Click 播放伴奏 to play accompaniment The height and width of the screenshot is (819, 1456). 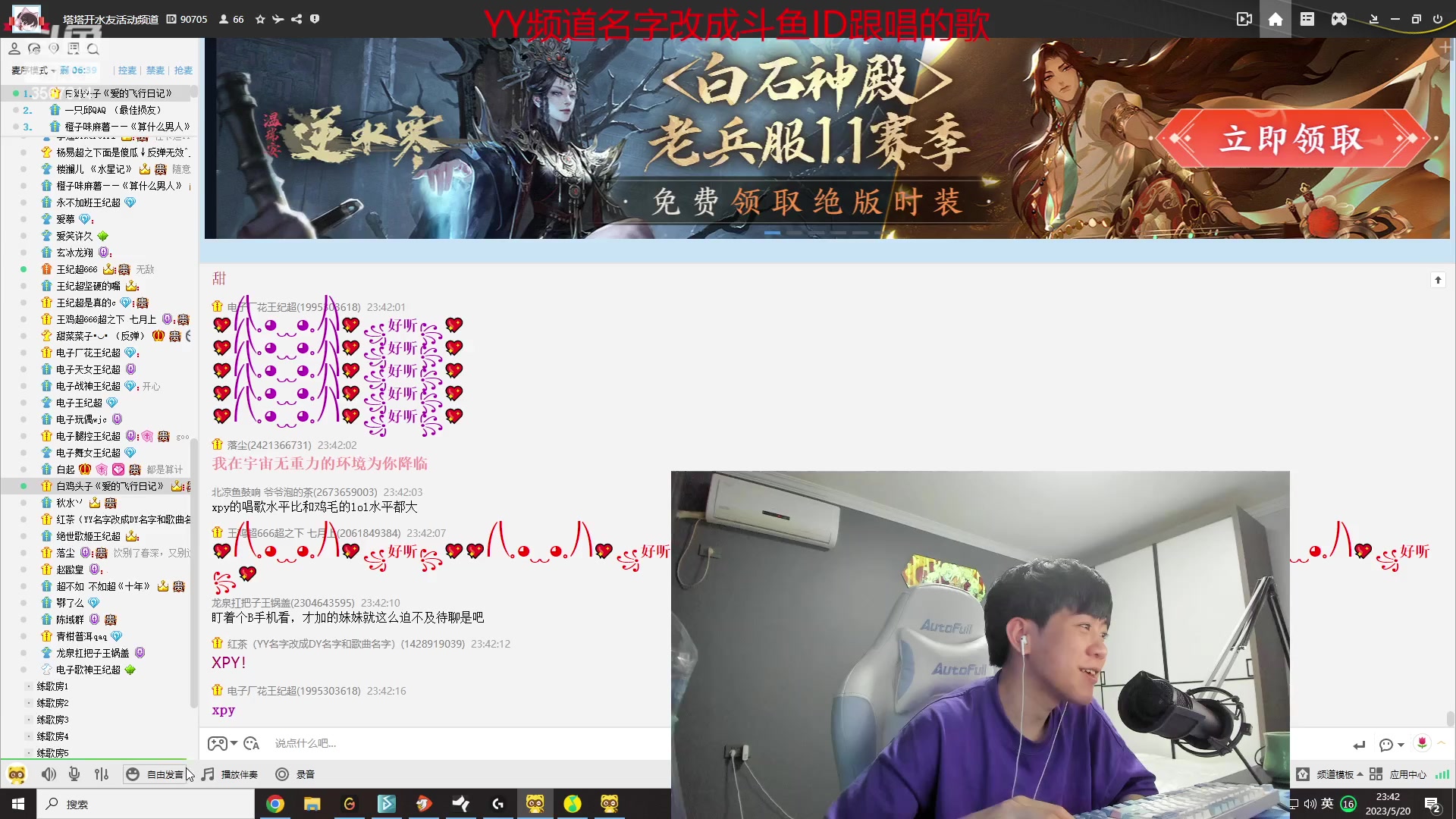pyautogui.click(x=231, y=774)
